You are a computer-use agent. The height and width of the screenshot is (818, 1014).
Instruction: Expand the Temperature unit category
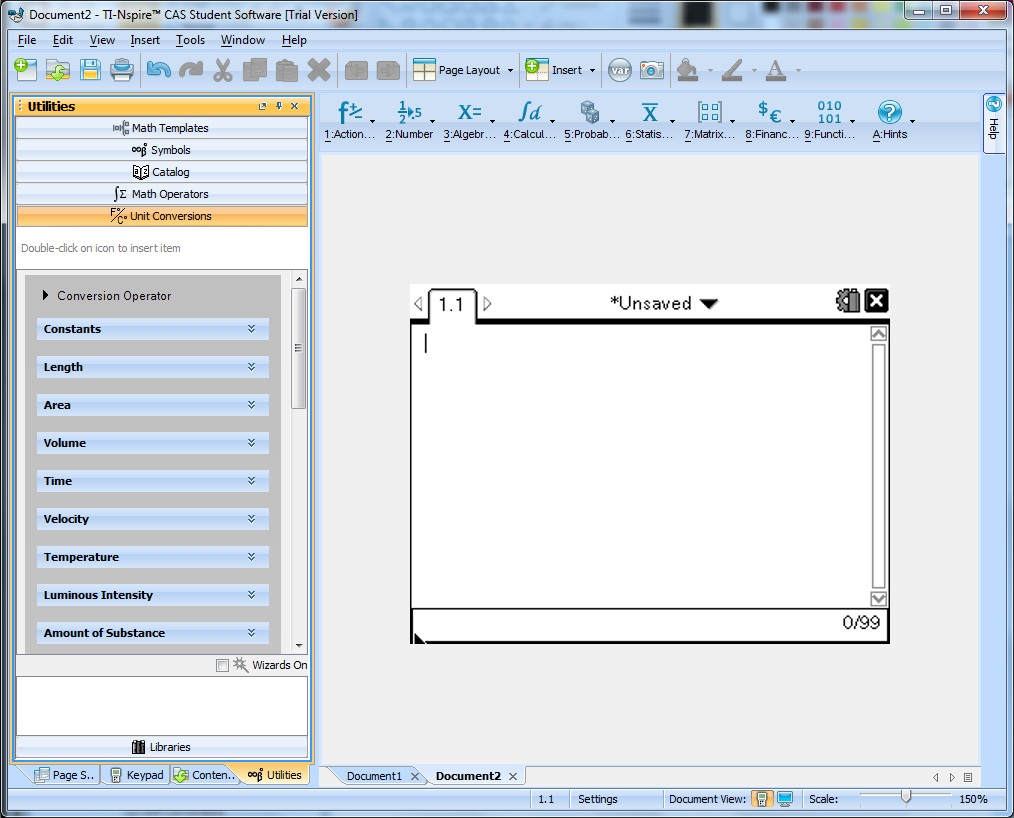point(152,557)
